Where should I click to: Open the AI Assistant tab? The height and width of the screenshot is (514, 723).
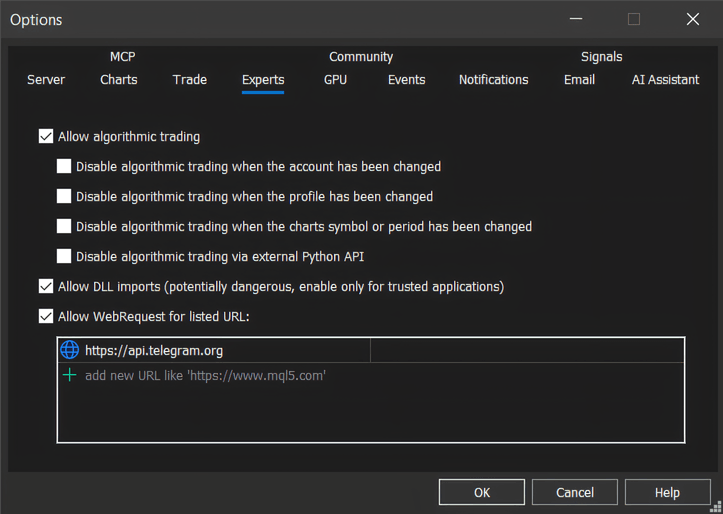tap(665, 80)
